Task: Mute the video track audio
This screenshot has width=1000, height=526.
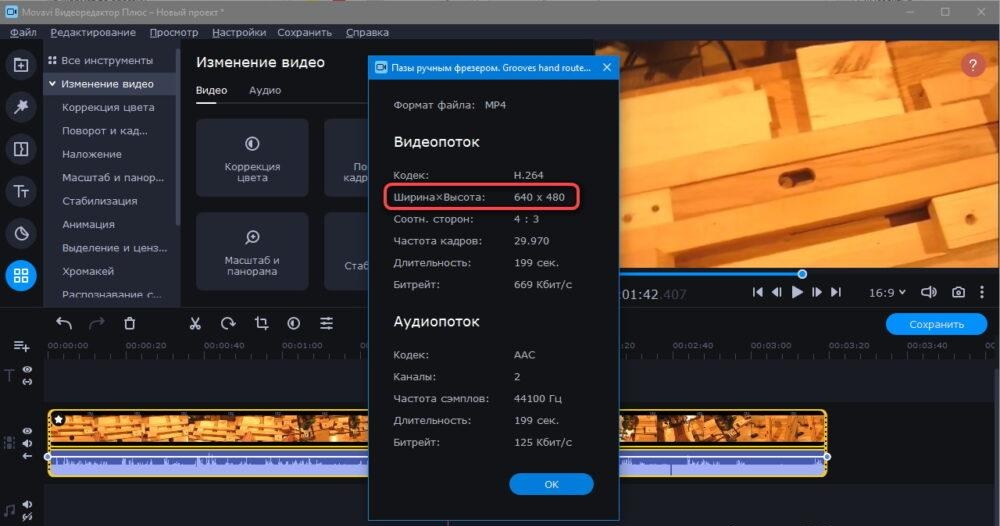Action: (28, 443)
